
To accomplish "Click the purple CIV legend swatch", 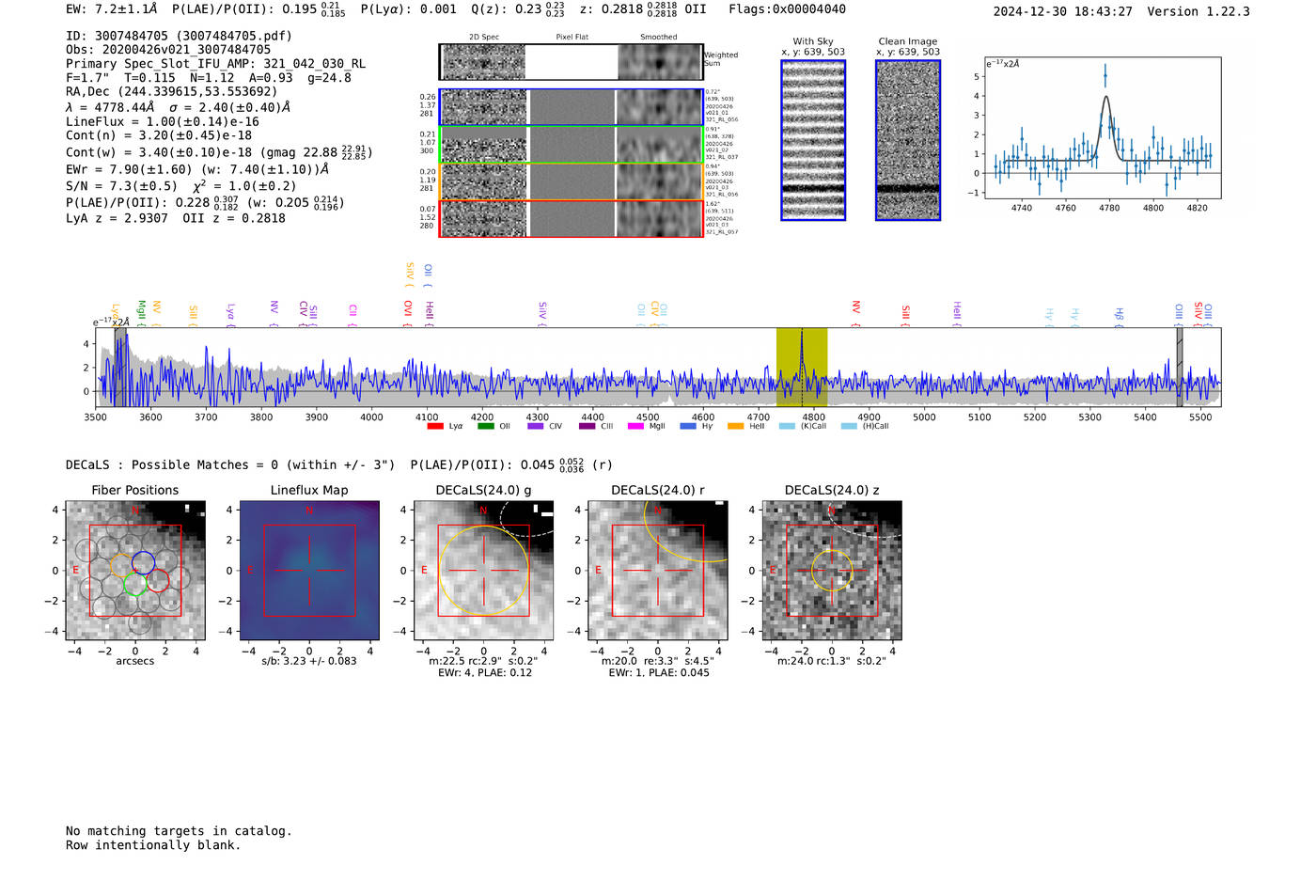I will pos(536,426).
